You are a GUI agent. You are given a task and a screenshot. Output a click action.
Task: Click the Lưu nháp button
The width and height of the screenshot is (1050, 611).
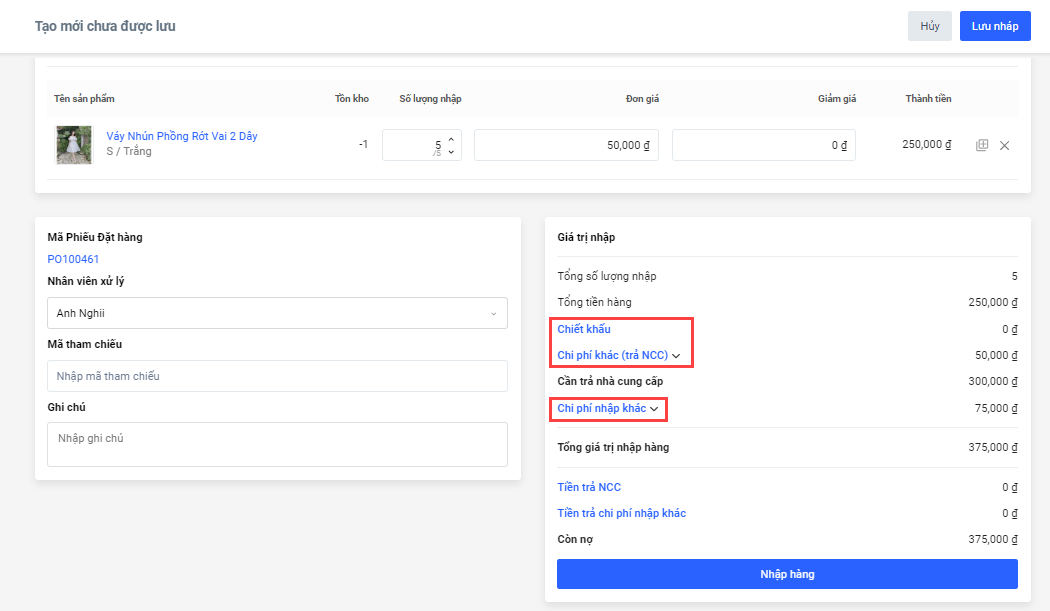[x=994, y=26]
